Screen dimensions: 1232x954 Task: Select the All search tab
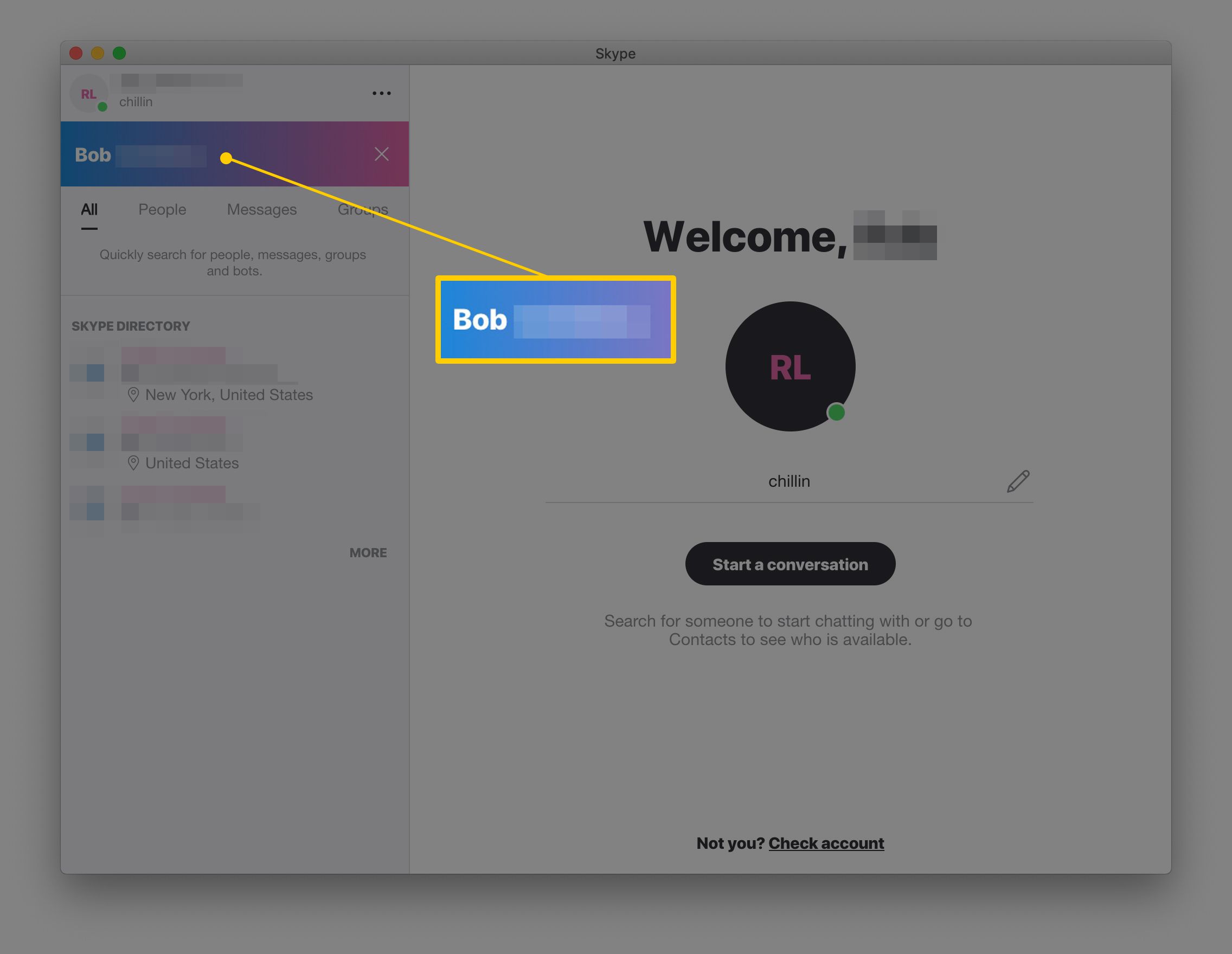click(89, 210)
